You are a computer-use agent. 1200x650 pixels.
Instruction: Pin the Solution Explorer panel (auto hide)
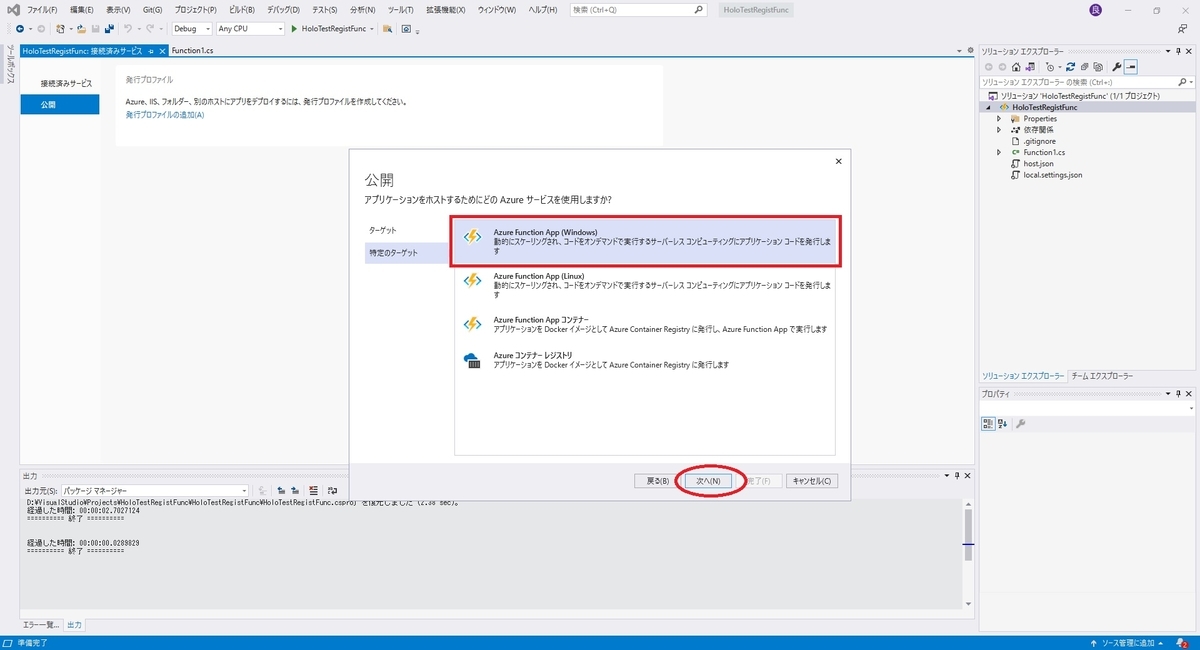click(x=1178, y=51)
